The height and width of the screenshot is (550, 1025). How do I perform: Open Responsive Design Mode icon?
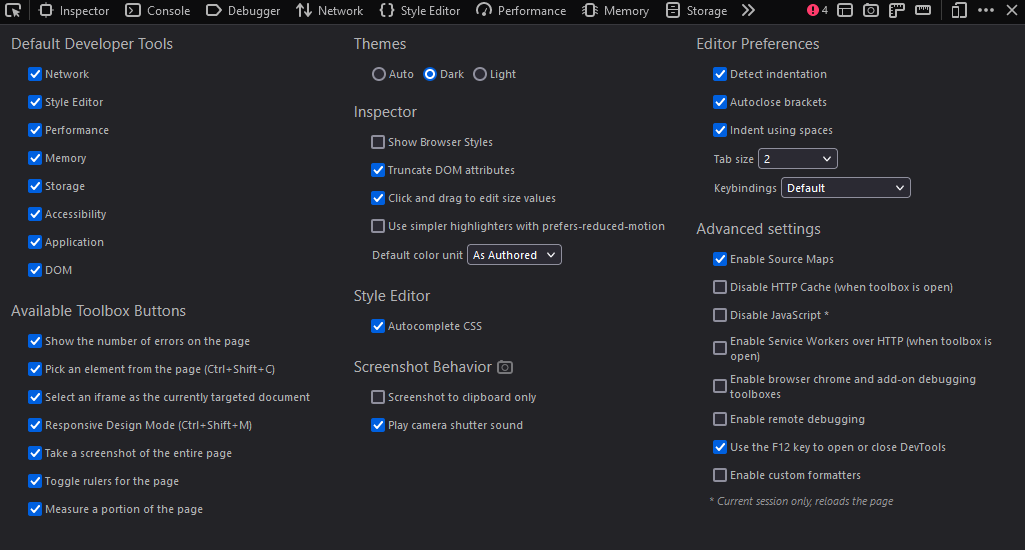(959, 11)
